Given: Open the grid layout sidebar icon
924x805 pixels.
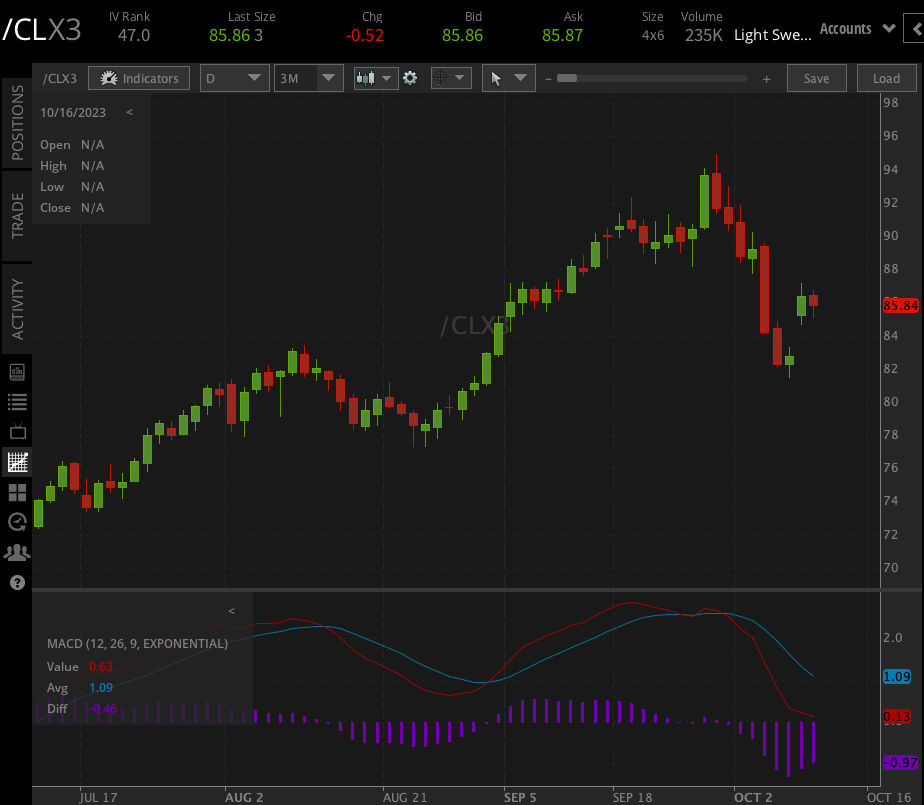Looking at the screenshot, I should (16, 492).
